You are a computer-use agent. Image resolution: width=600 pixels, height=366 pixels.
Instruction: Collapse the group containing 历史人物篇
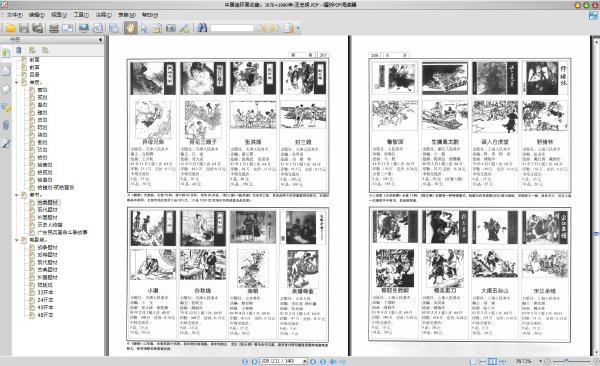(16, 195)
